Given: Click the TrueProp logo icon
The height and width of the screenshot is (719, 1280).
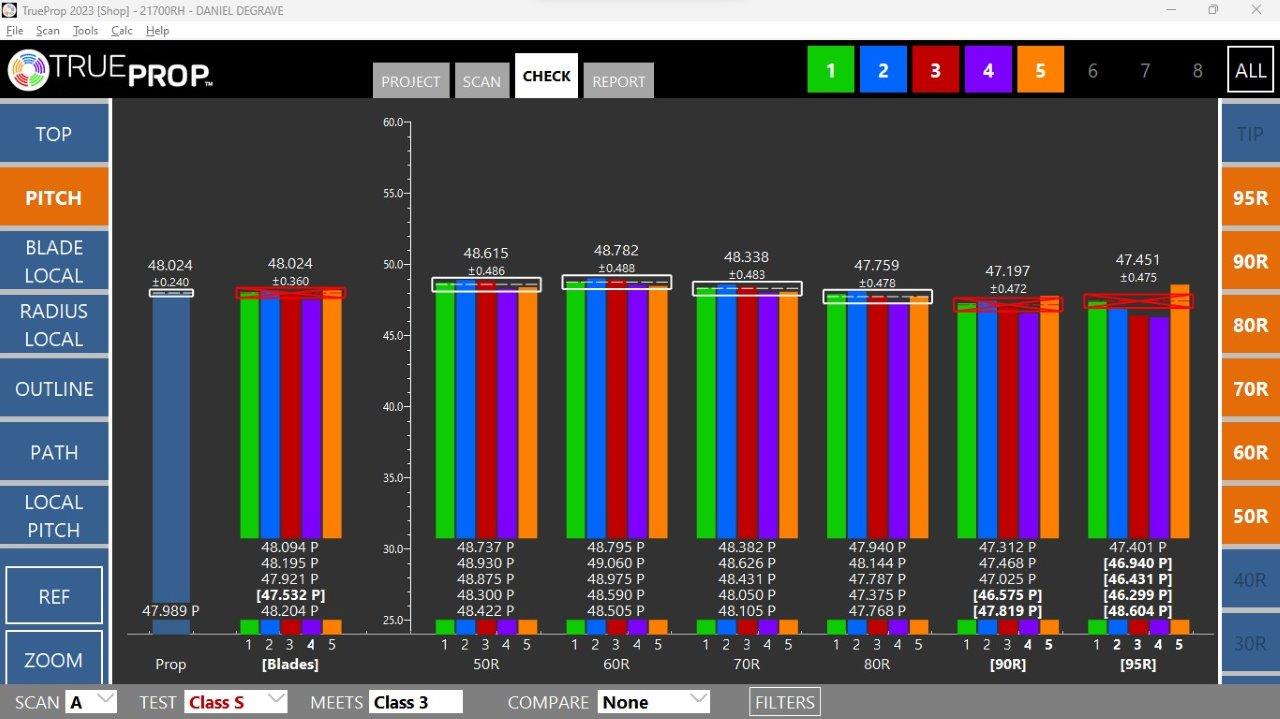Looking at the screenshot, I should click(30, 70).
